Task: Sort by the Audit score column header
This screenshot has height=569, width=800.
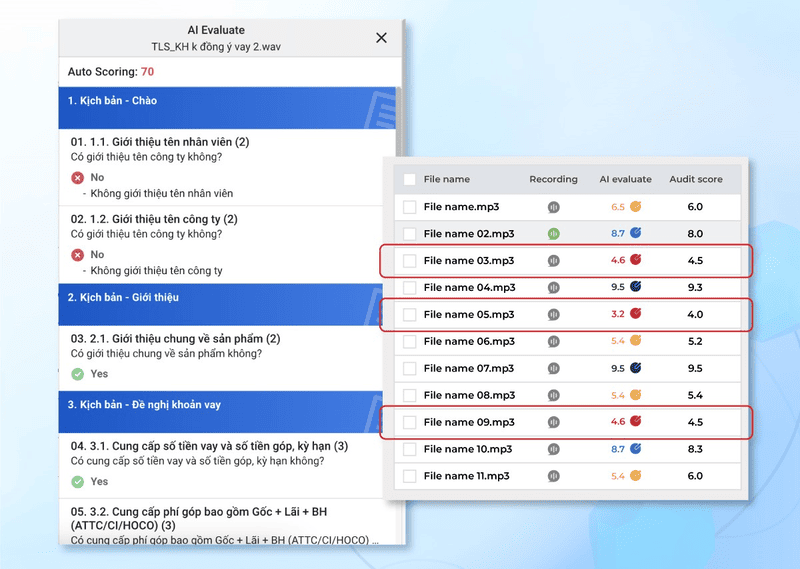Action: pyautogui.click(x=695, y=180)
